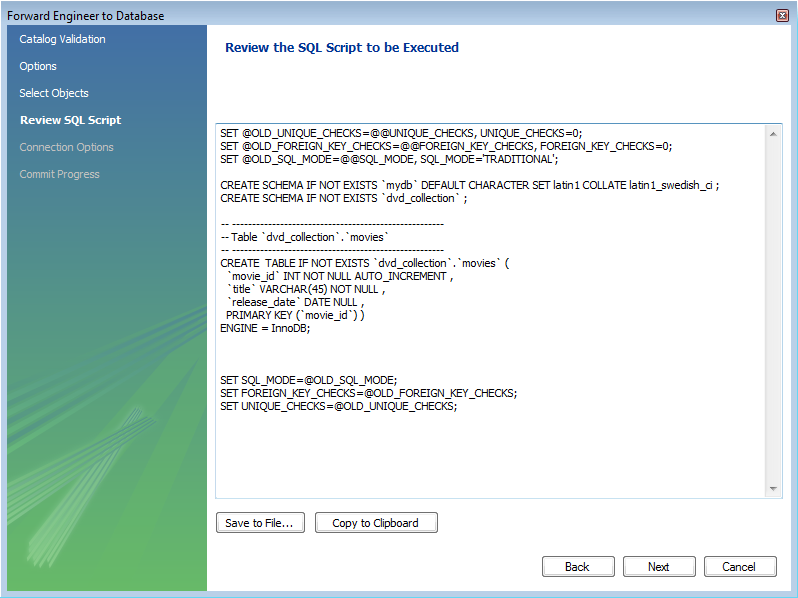The width and height of the screenshot is (798, 598).
Task: Open the Select Objects step
Action: tap(54, 93)
